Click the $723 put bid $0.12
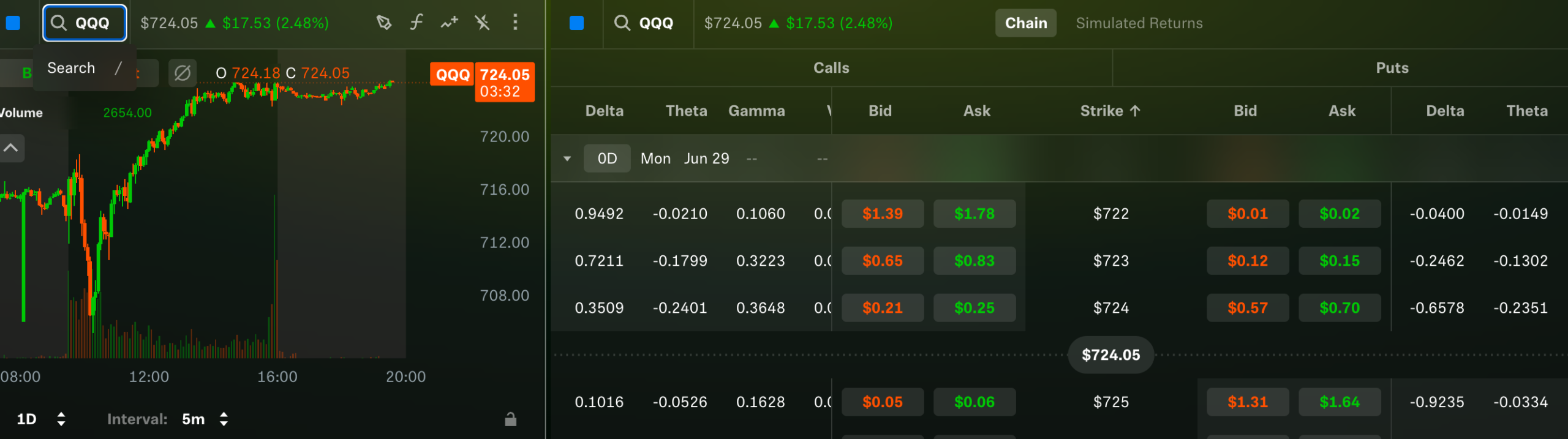 click(x=1248, y=261)
